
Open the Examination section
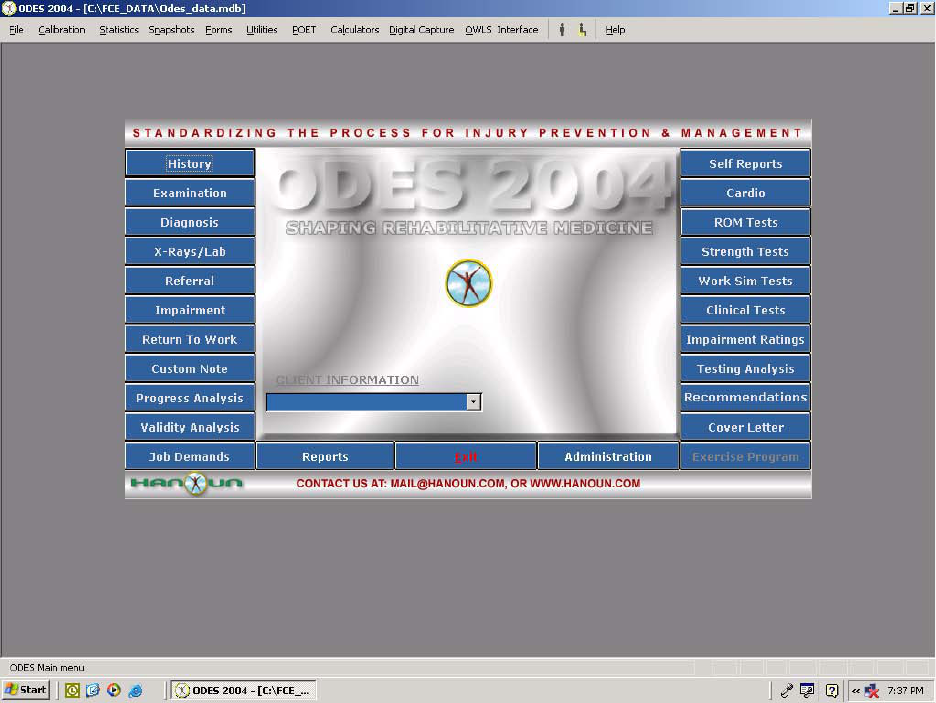click(x=190, y=193)
